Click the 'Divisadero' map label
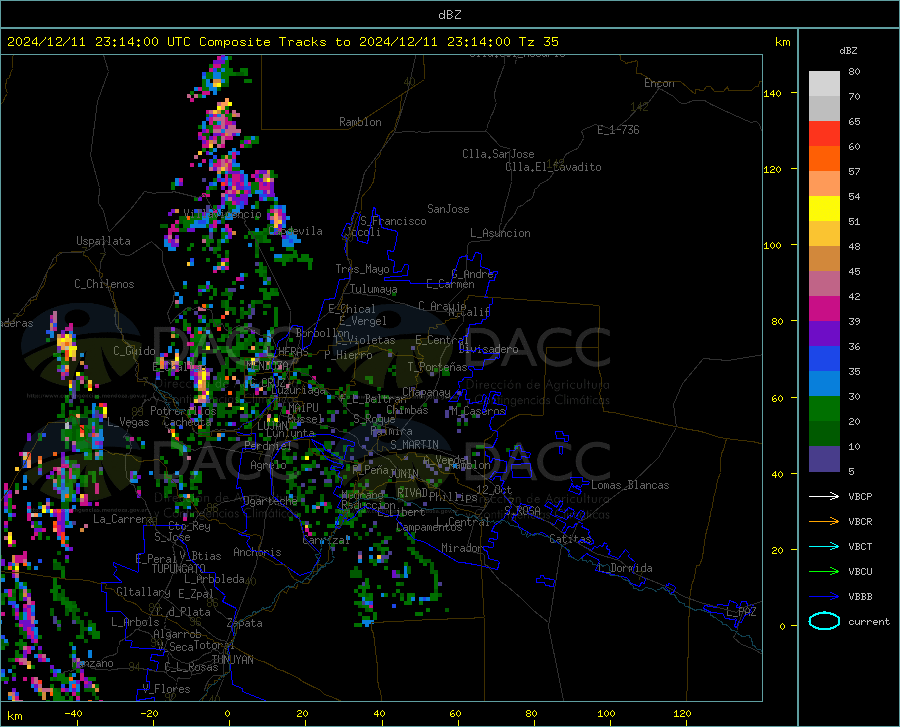The width and height of the screenshot is (900, 727). (488, 349)
